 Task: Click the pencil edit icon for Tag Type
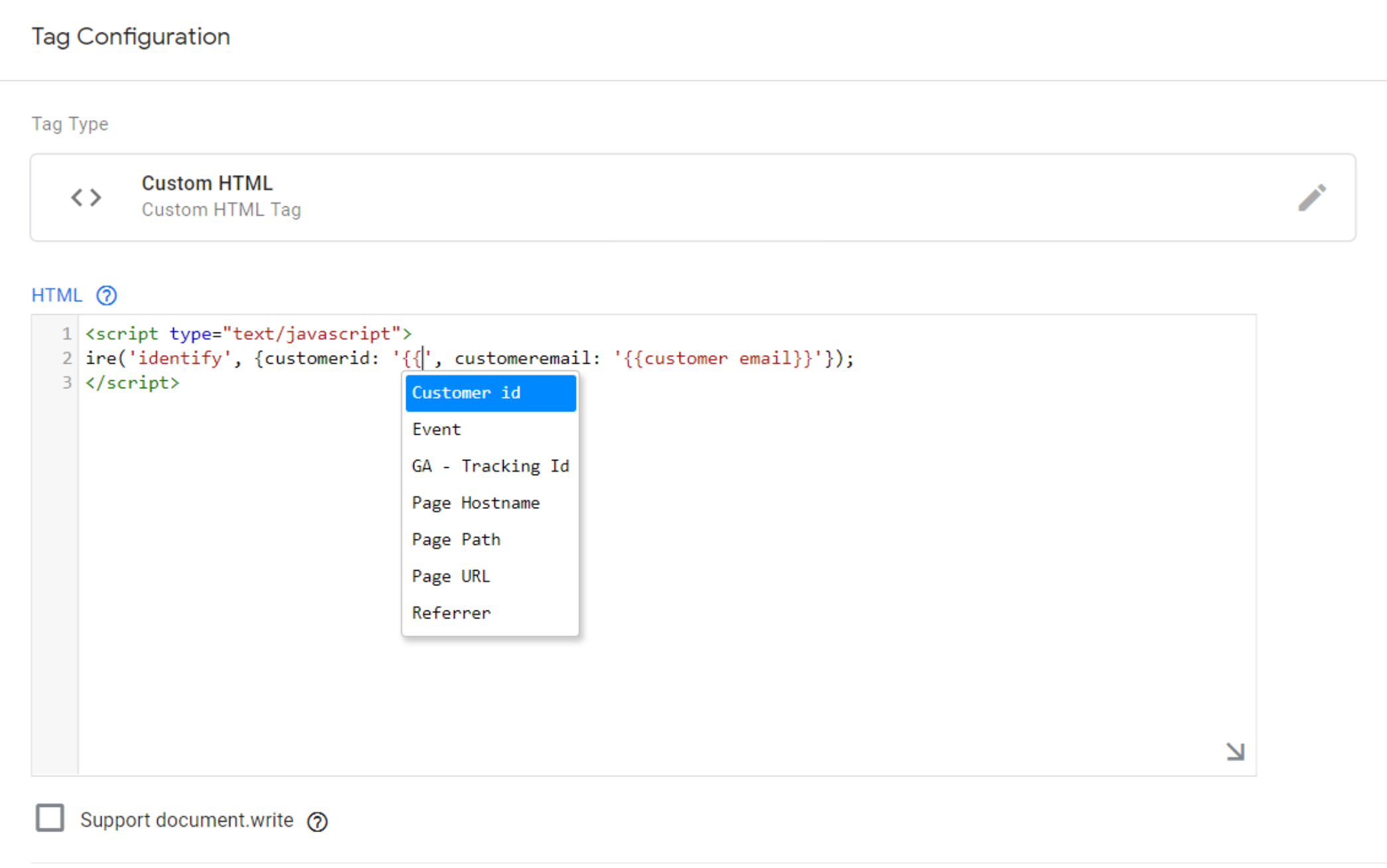(x=1311, y=198)
